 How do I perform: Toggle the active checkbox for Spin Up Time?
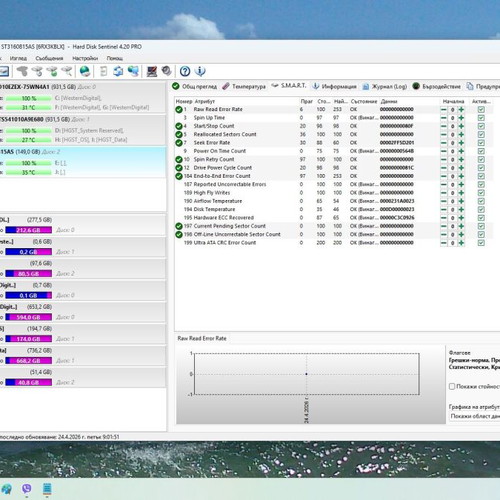point(481,118)
